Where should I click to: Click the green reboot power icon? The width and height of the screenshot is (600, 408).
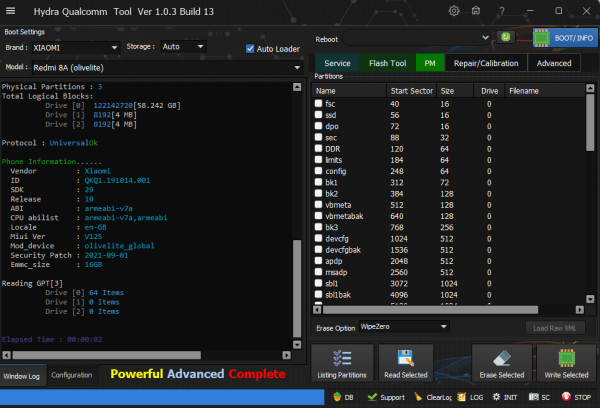tap(505, 37)
